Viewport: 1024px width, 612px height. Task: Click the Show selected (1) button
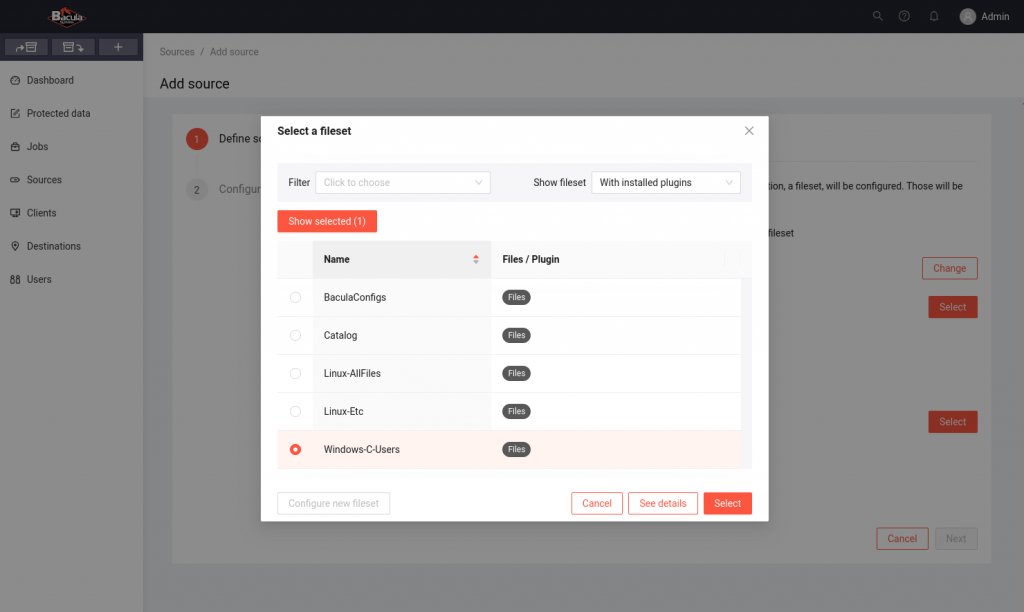tap(327, 221)
